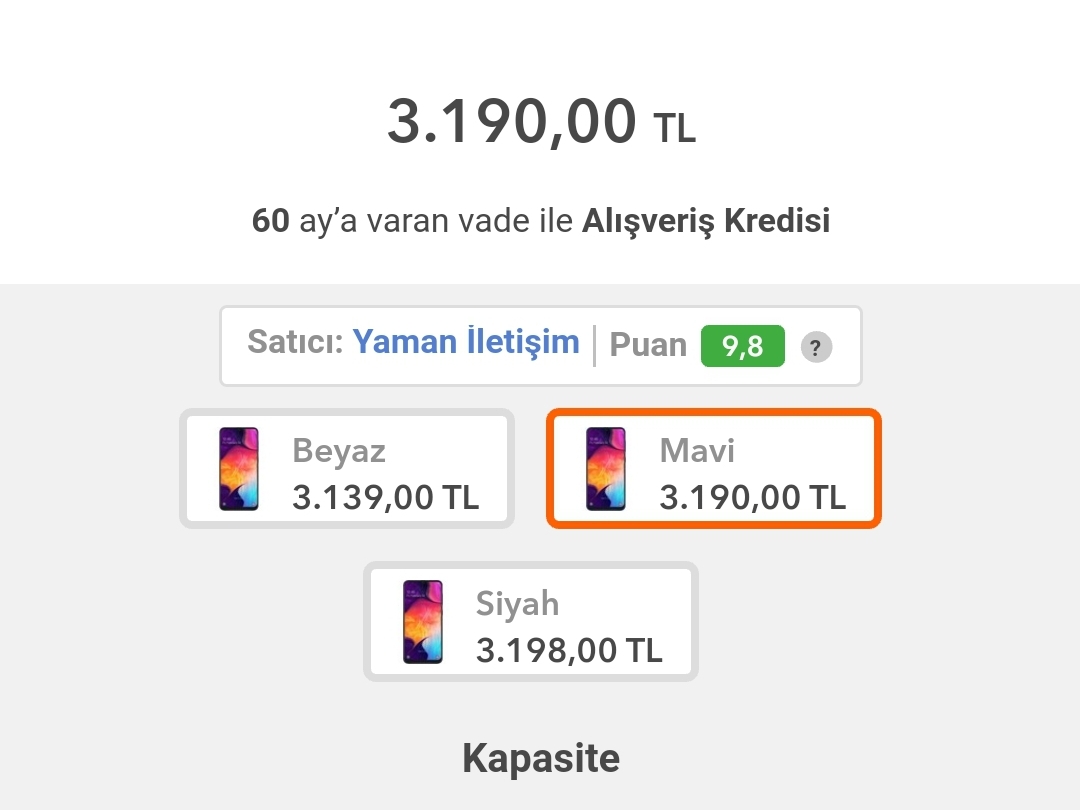Select the Siyah color option

click(530, 621)
